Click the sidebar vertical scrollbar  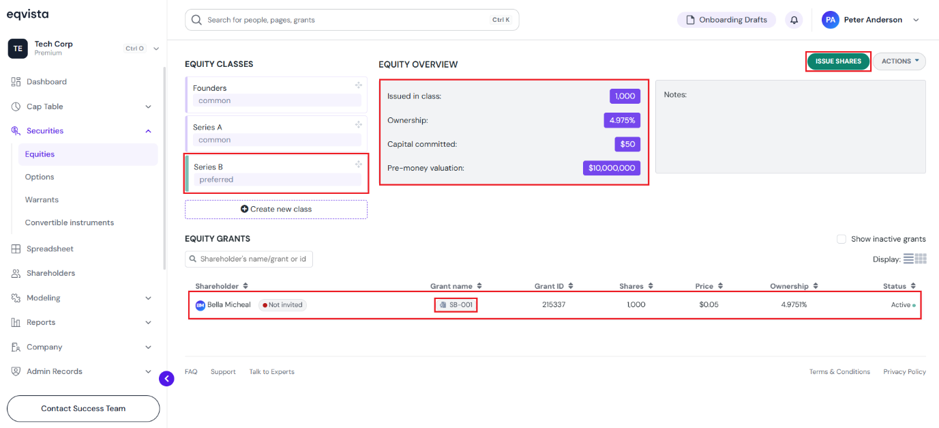(165, 168)
